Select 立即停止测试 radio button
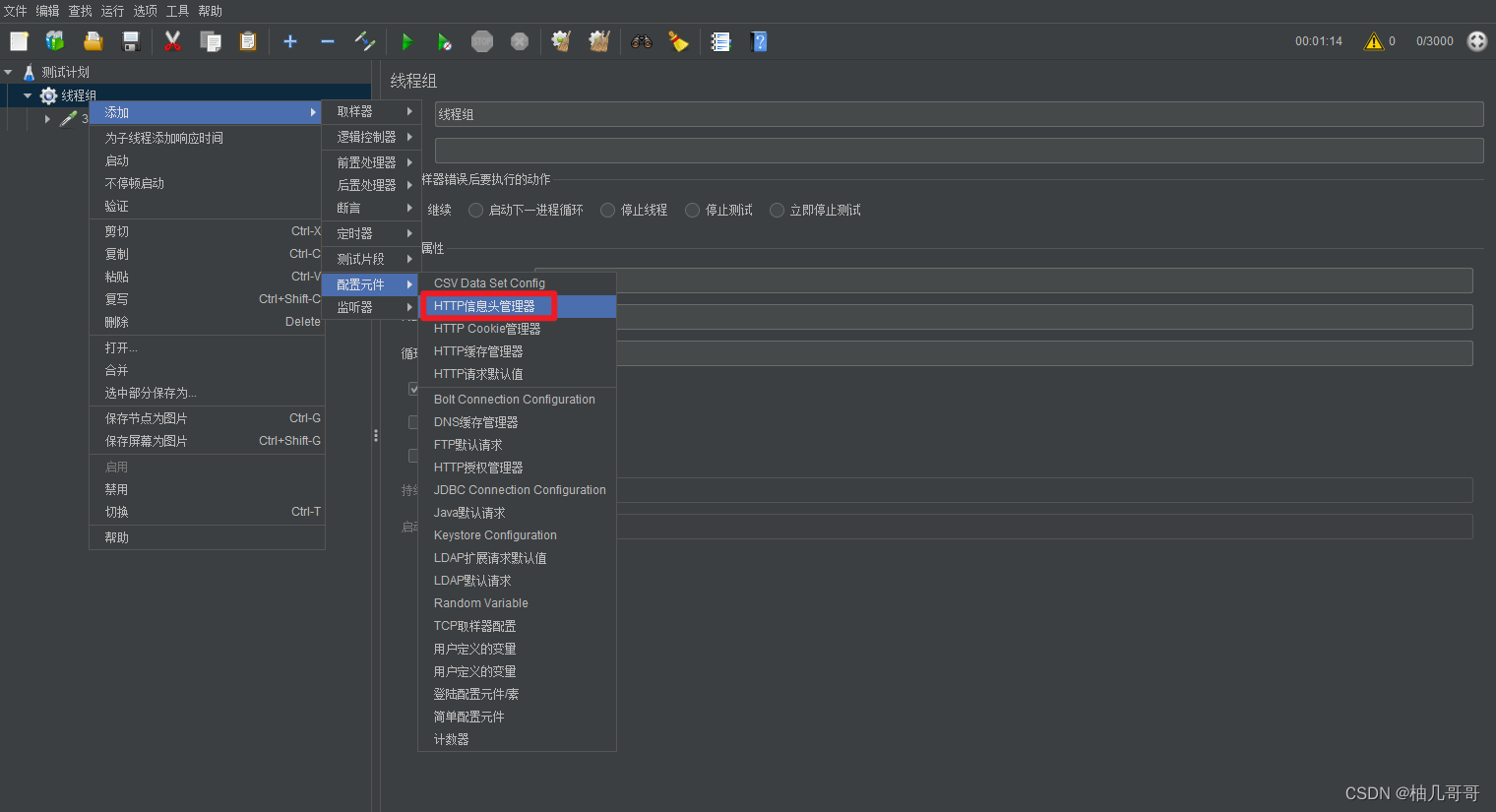1496x812 pixels. click(x=777, y=211)
